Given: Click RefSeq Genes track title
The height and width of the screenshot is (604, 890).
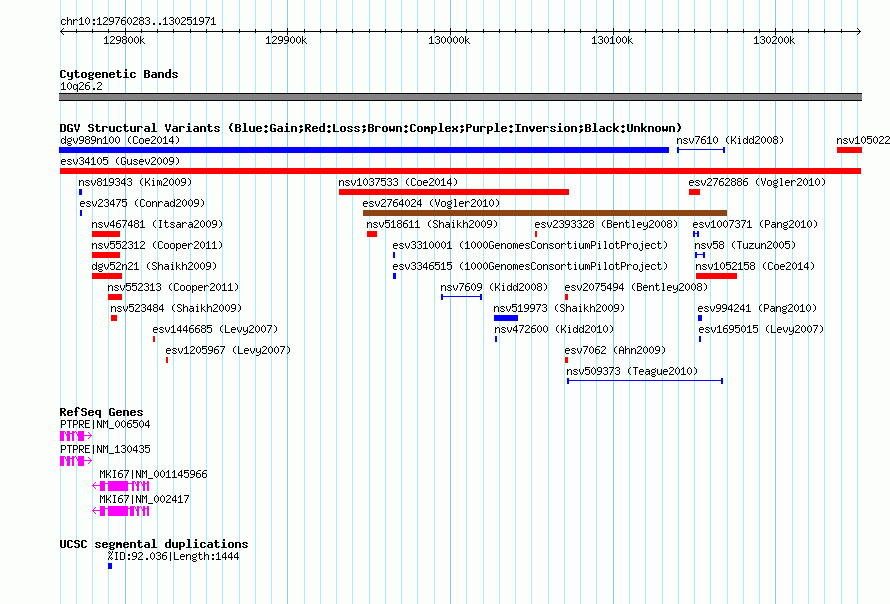Looking at the screenshot, I should (102, 412).
